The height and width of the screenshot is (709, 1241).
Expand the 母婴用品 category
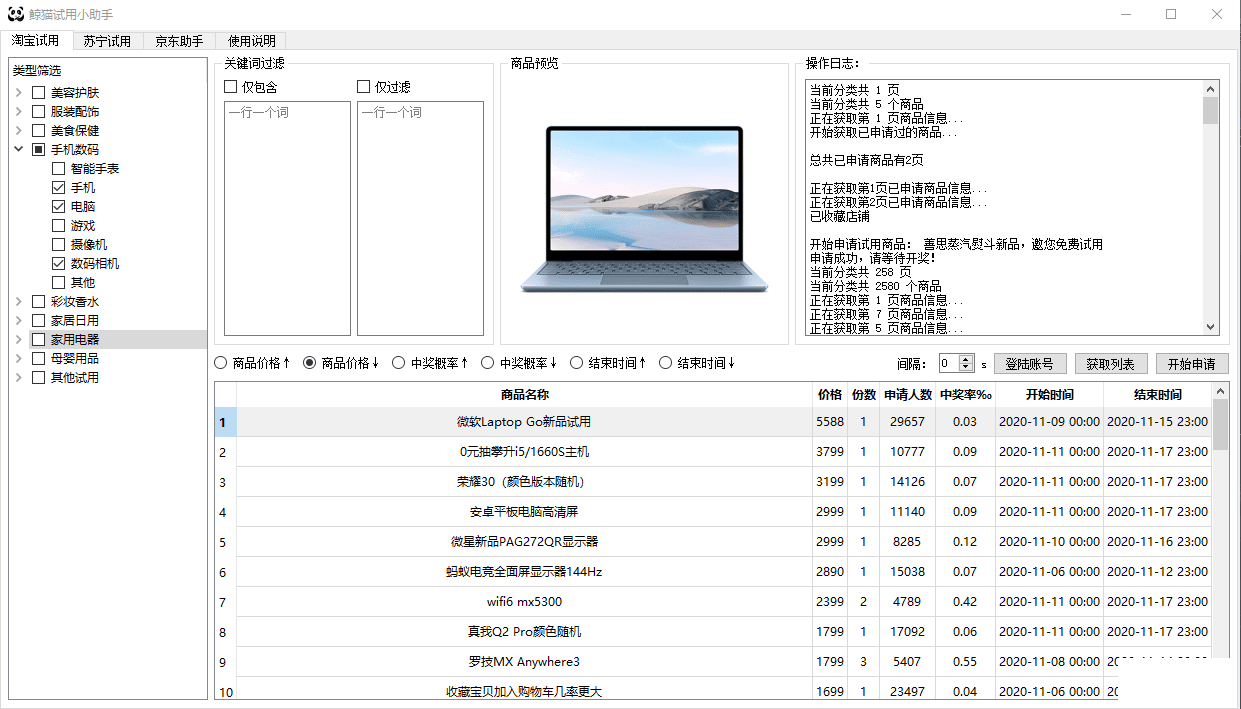click(18, 359)
